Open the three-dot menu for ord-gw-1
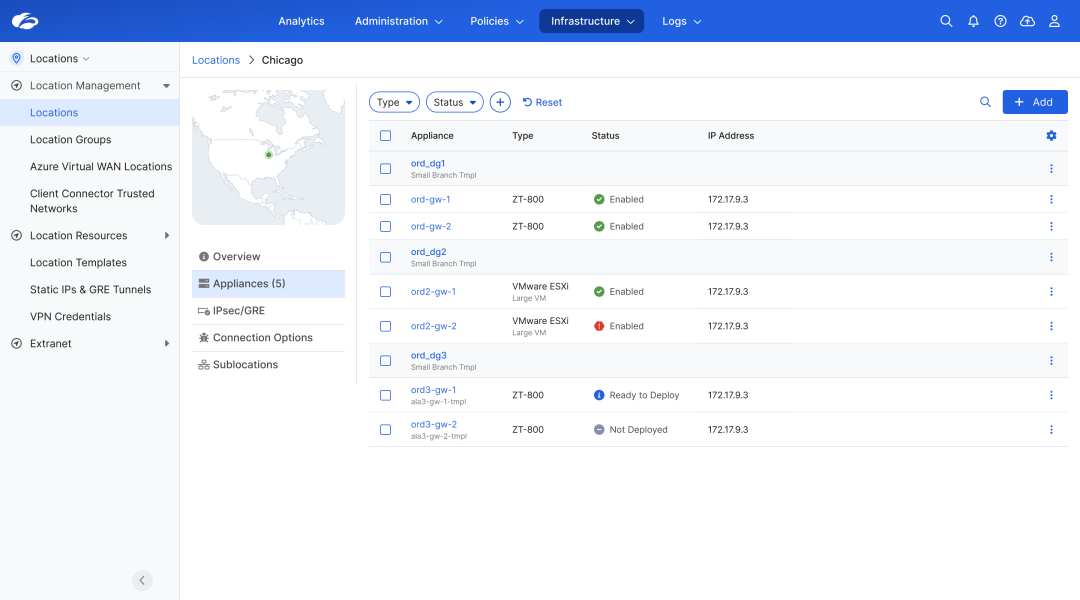This screenshot has width=1080, height=600. pyautogui.click(x=1051, y=200)
